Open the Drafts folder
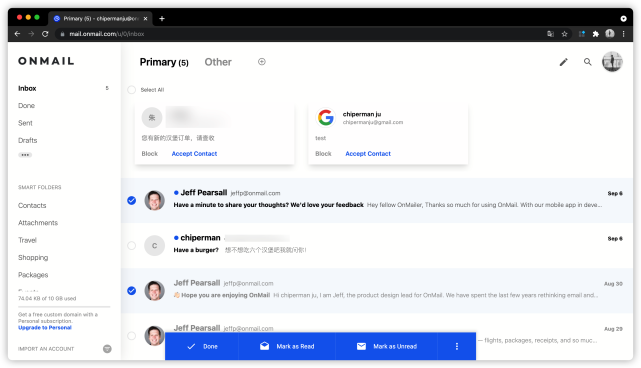The image size is (641, 368). [27, 140]
